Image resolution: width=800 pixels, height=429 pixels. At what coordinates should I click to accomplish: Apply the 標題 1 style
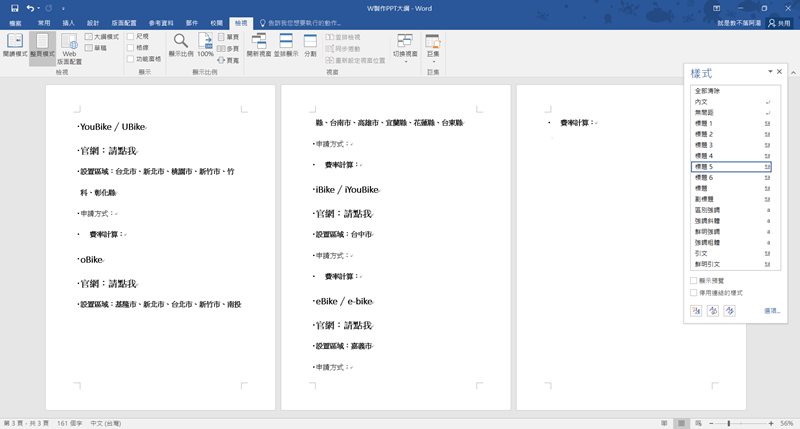coord(731,123)
